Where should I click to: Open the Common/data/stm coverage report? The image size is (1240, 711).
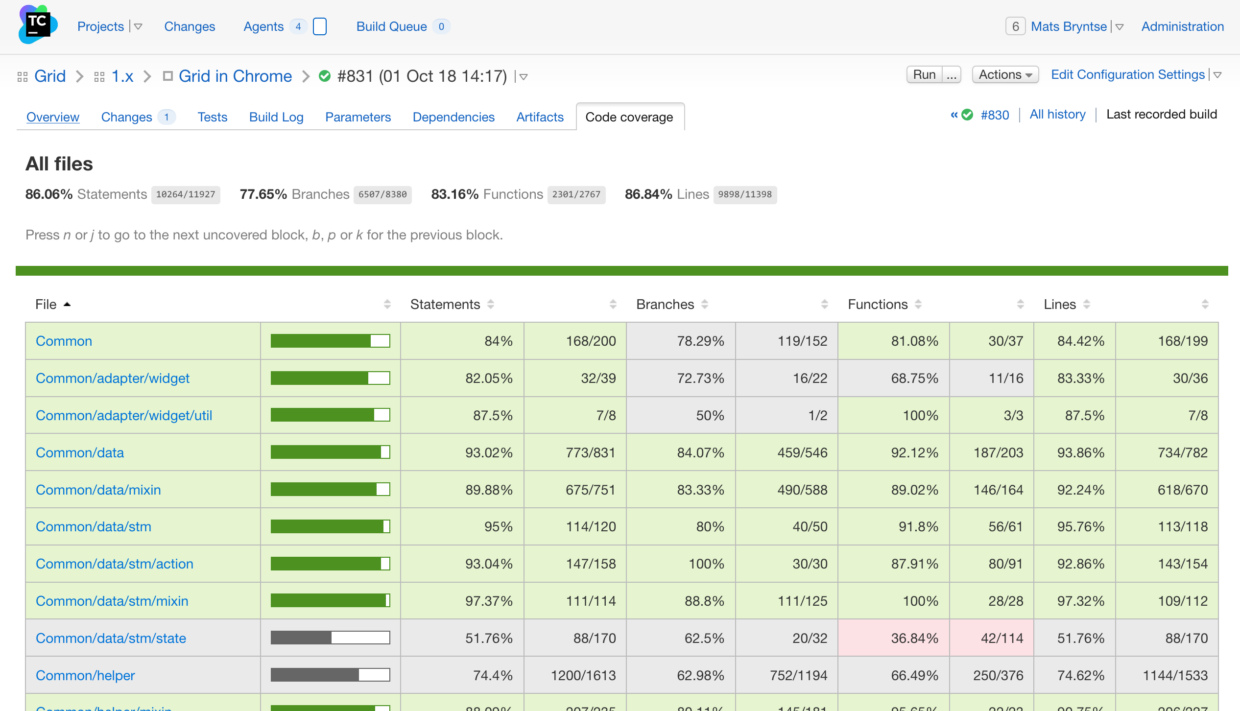[x=94, y=526]
